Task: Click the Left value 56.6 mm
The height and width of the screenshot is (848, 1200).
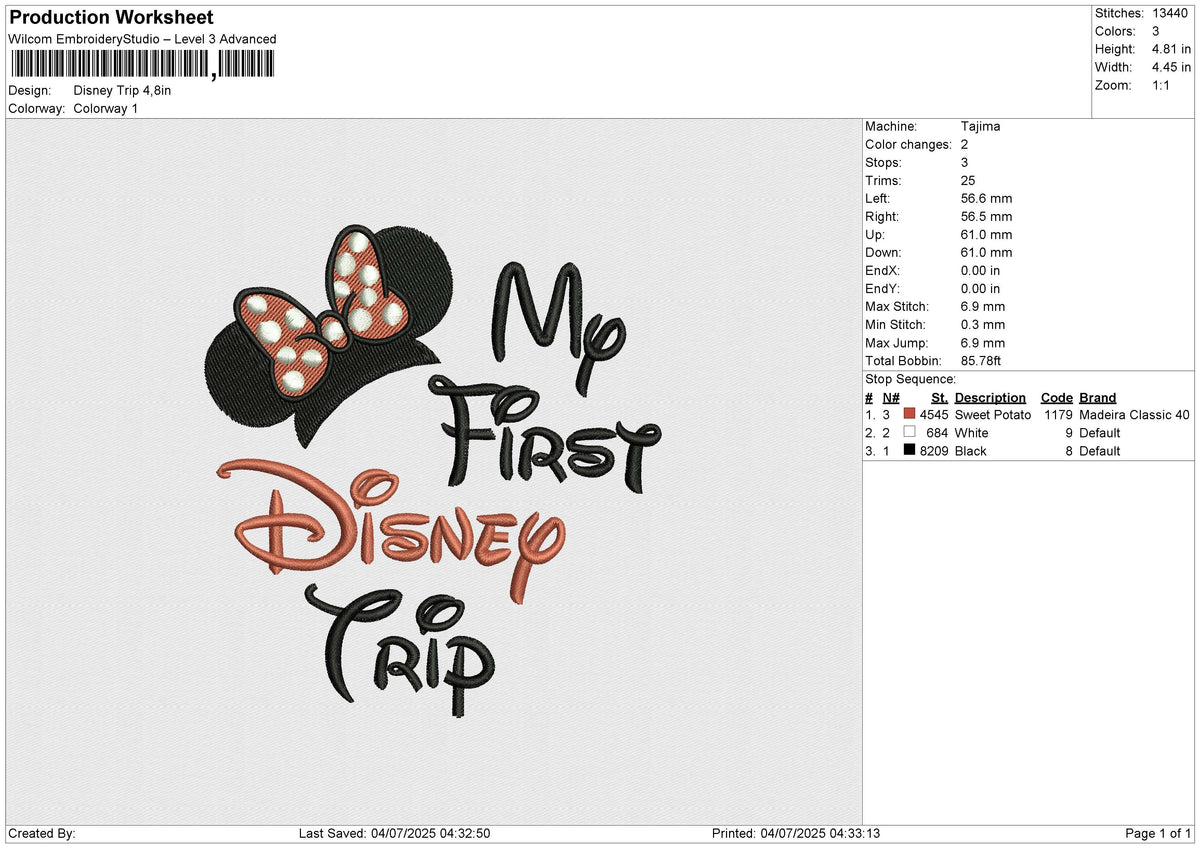Action: pyautogui.click(x=986, y=198)
